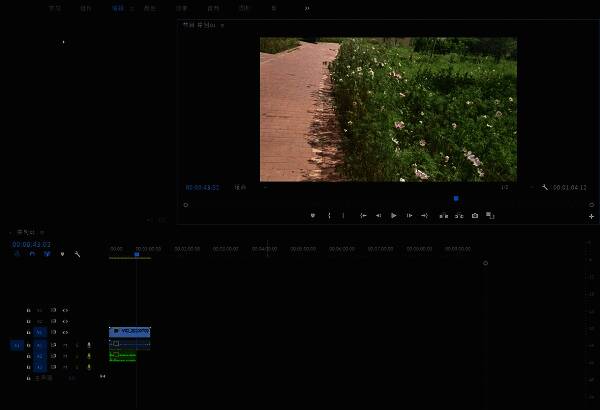Expand the workspace overflow chevron menu
The image size is (600, 410).
(307, 8)
